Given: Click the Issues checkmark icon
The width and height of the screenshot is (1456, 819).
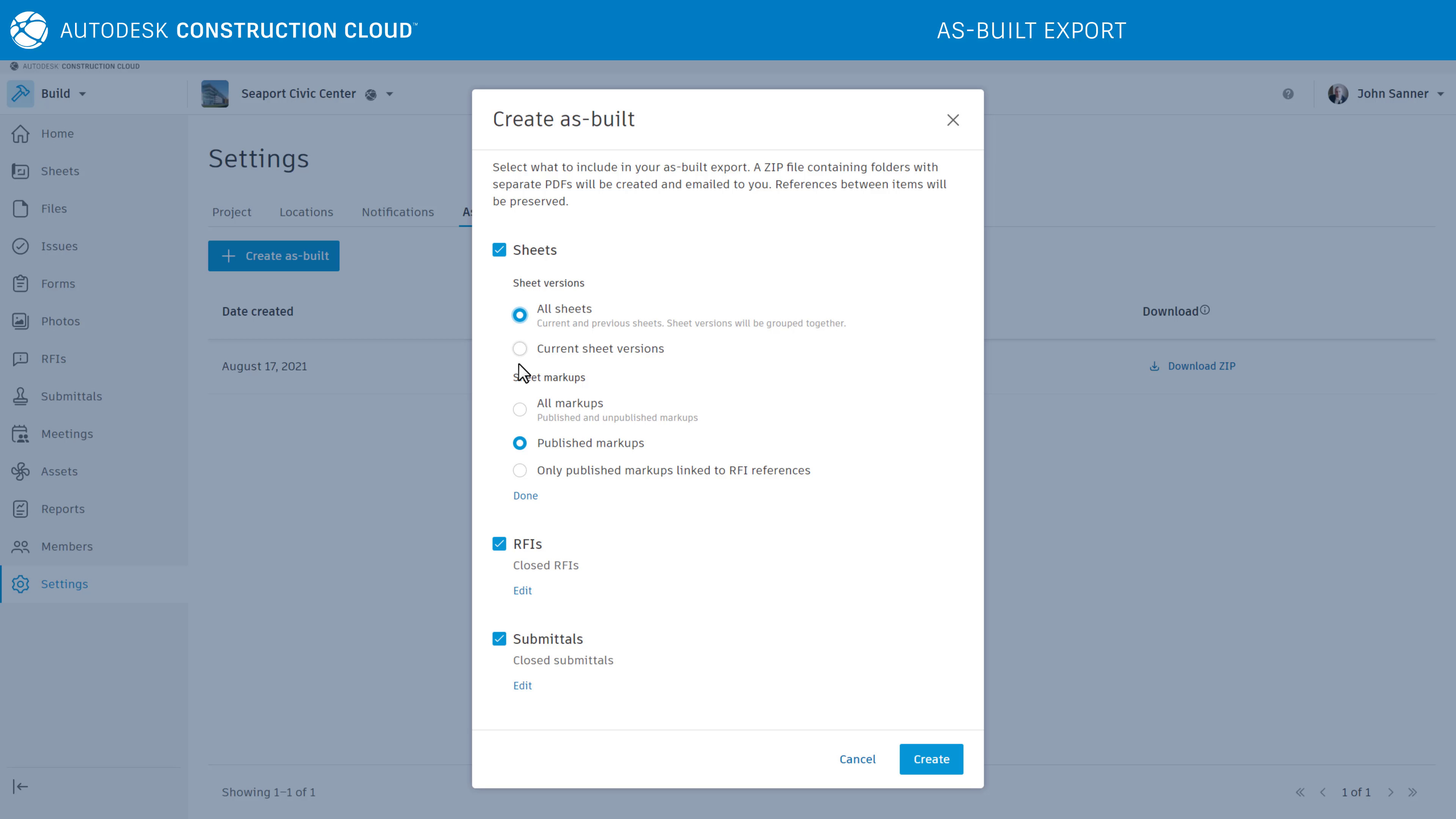Looking at the screenshot, I should pyautogui.click(x=20, y=246).
